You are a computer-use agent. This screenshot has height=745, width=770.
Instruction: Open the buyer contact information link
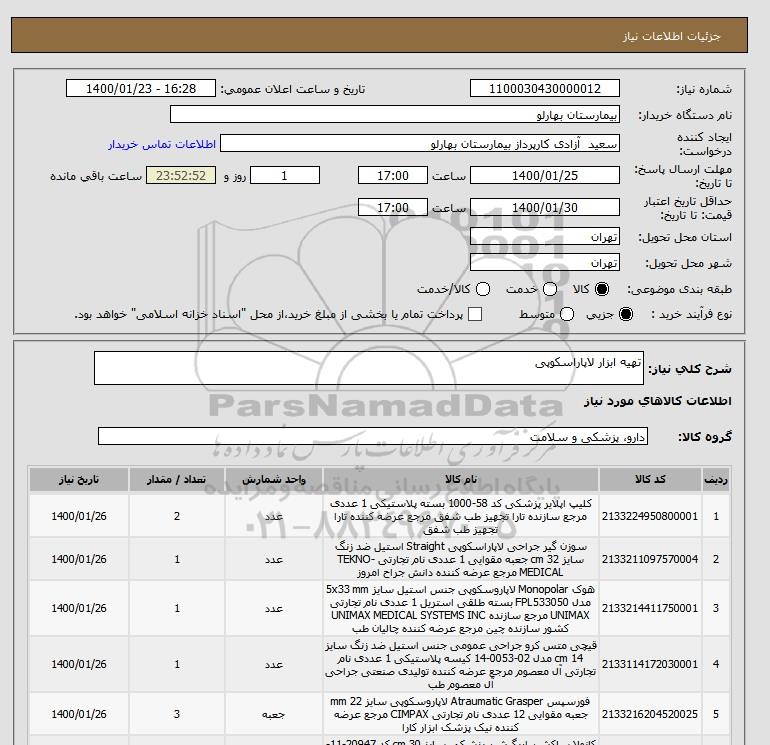[x=162, y=144]
